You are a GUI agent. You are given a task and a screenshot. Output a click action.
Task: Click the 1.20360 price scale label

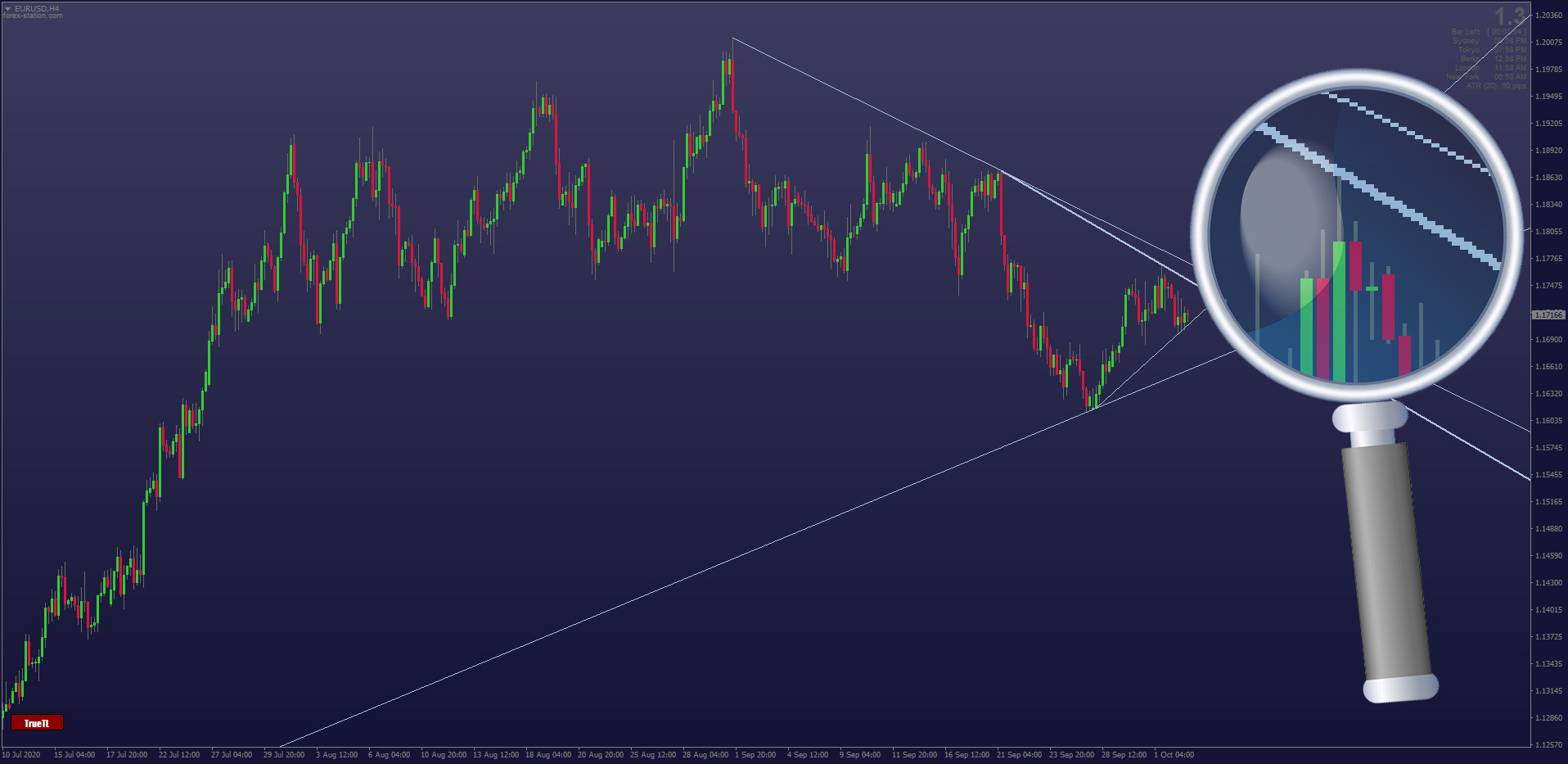click(x=1548, y=16)
